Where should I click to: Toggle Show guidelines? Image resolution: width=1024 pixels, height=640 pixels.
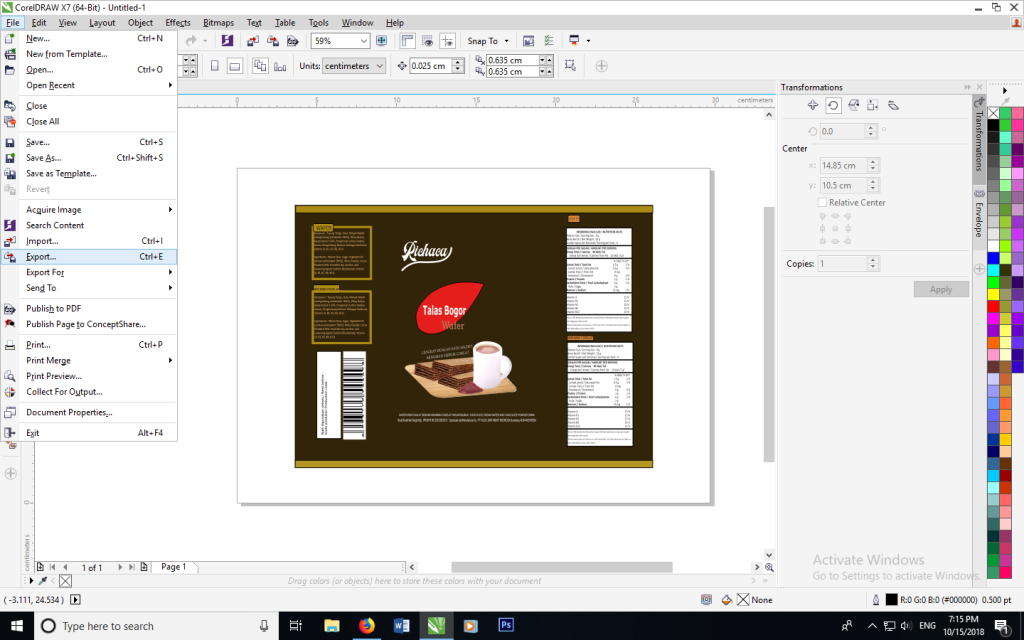coord(447,40)
